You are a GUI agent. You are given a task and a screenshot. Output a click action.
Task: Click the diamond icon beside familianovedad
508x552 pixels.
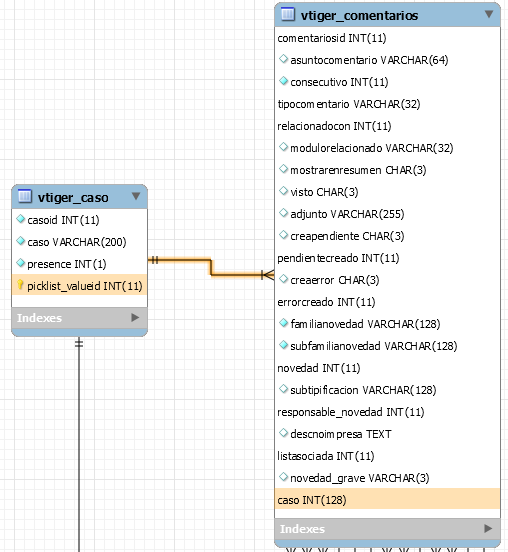click(283, 323)
